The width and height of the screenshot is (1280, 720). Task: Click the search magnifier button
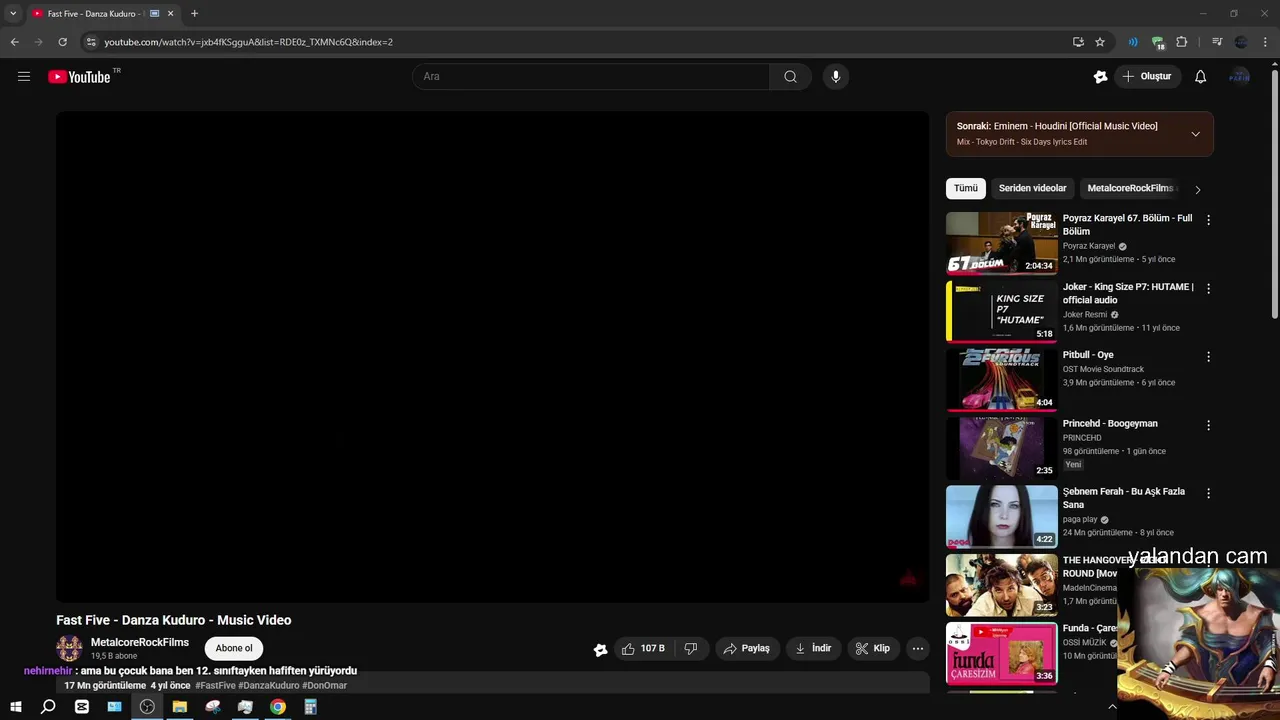point(790,76)
